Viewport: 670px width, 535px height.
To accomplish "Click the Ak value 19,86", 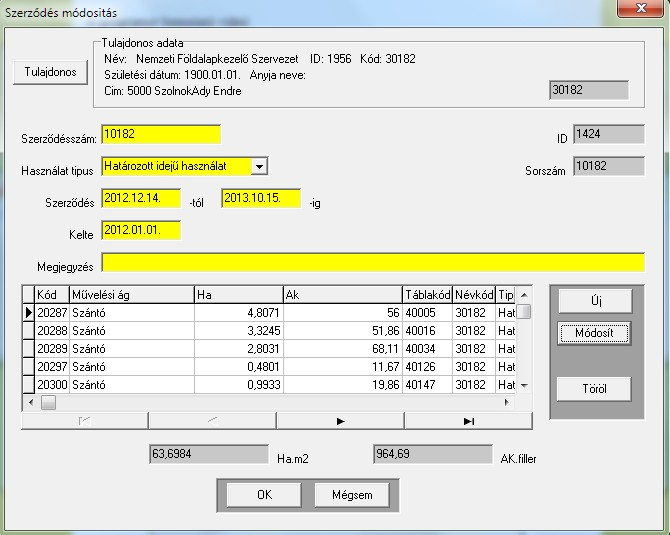I will (343, 385).
